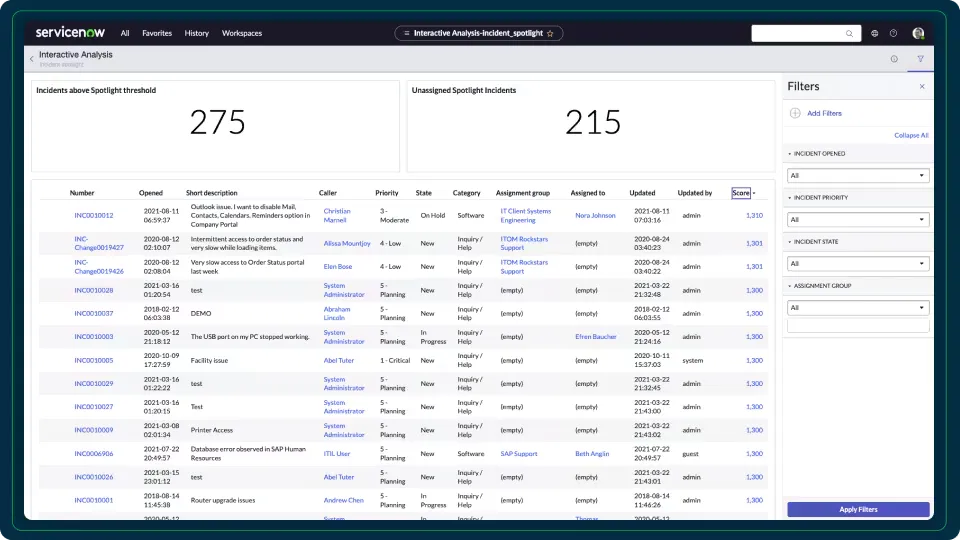Open the Incident Priority dropdown
This screenshot has width=960, height=540.
tap(858, 219)
